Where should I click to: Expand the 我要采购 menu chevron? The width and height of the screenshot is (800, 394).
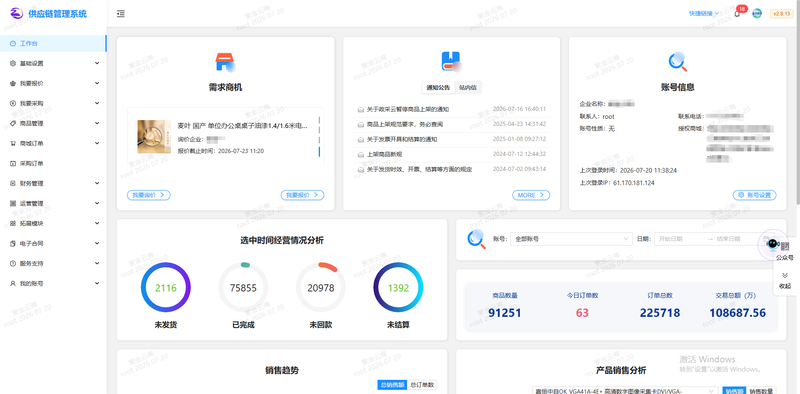click(x=97, y=103)
